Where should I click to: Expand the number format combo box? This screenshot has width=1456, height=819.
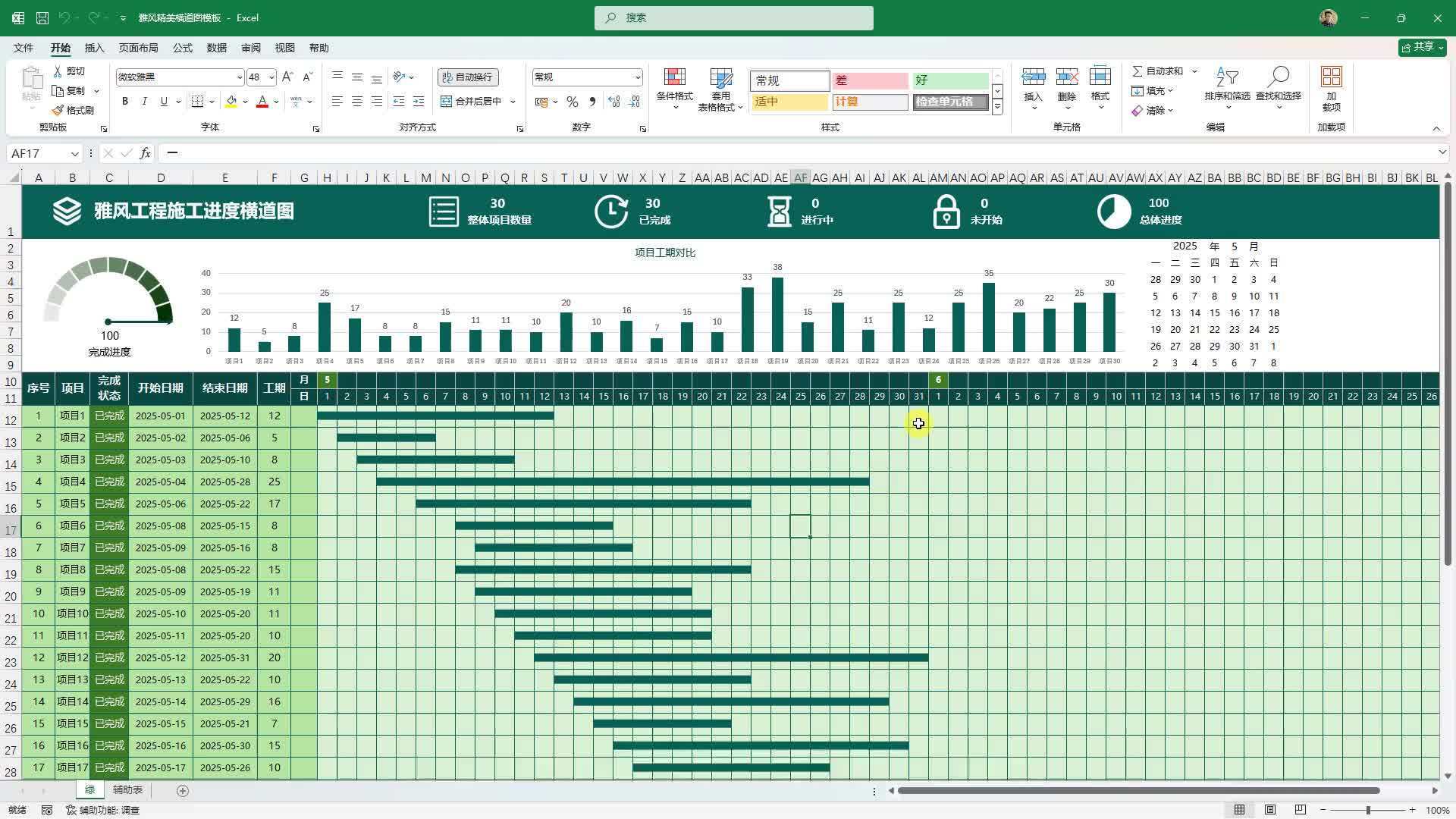(x=637, y=77)
